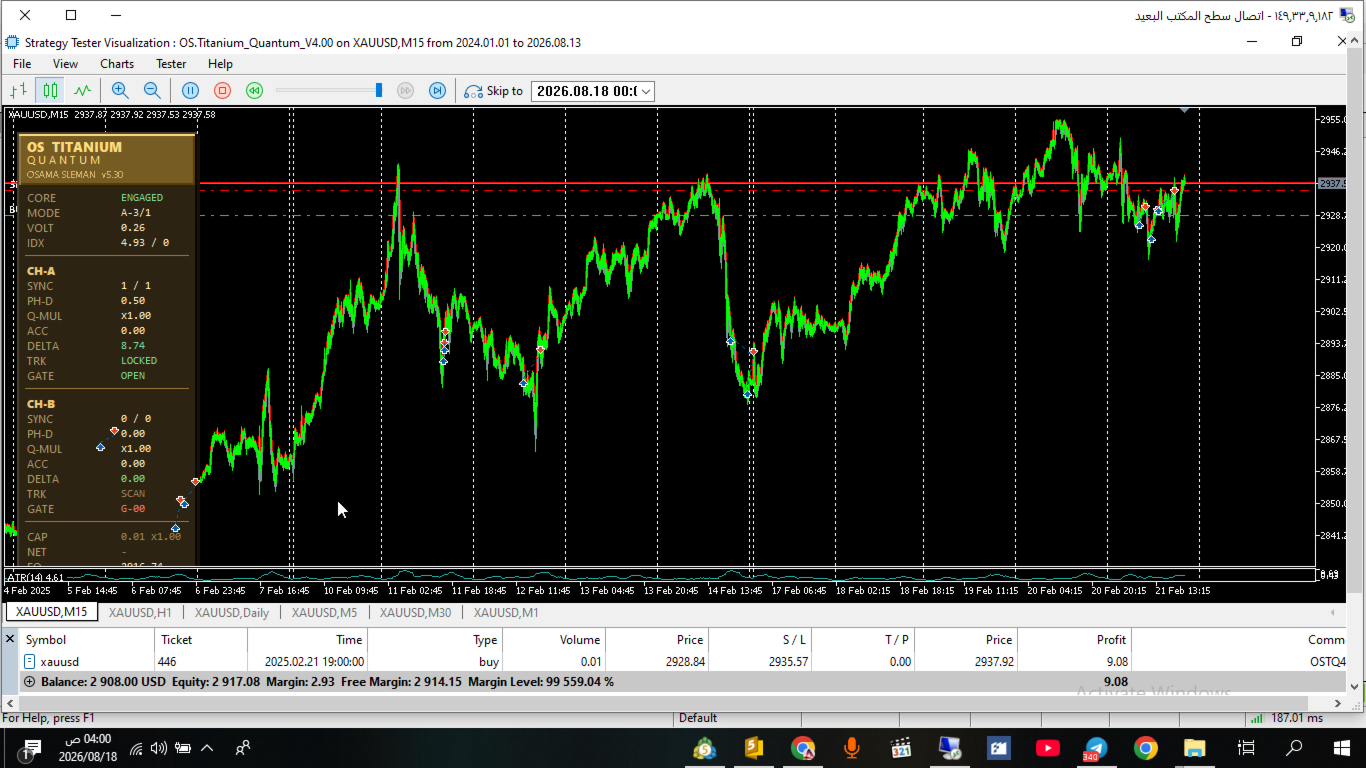
Task: Open the Remote Desktop taskbar icon
Action: click(x=949, y=748)
